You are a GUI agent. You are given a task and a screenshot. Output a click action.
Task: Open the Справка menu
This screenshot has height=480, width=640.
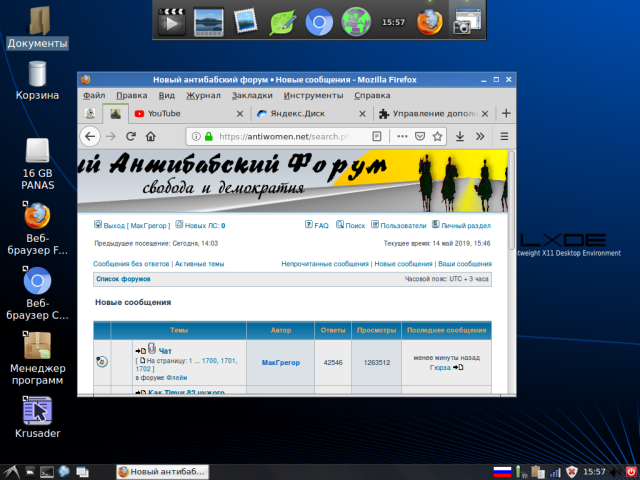[372, 96]
